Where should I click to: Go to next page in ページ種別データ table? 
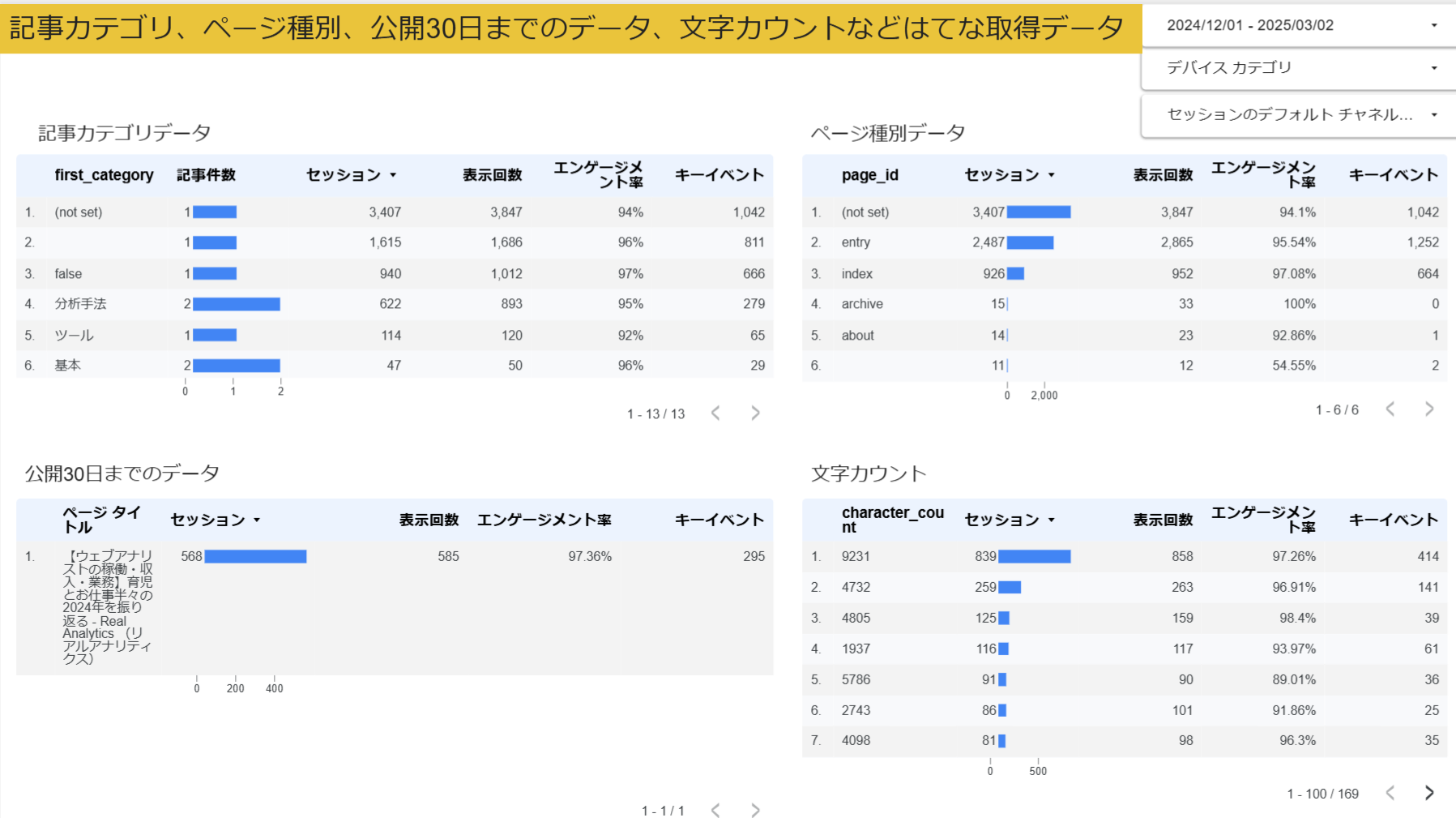pos(1429,409)
